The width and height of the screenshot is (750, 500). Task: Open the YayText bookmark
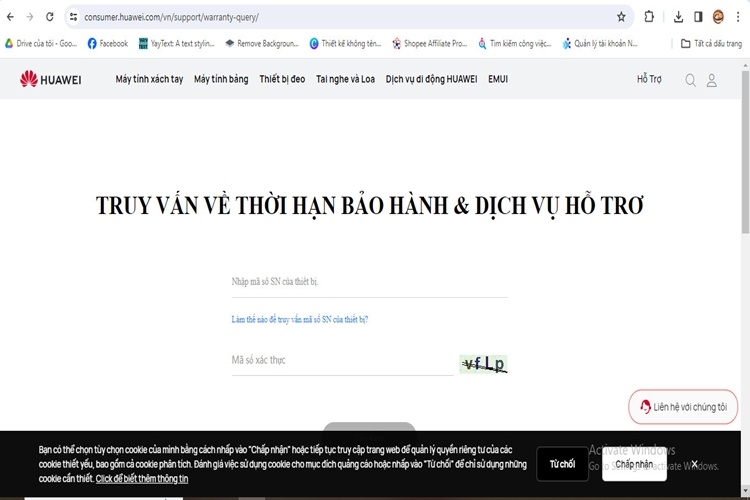pyautogui.click(x=176, y=44)
